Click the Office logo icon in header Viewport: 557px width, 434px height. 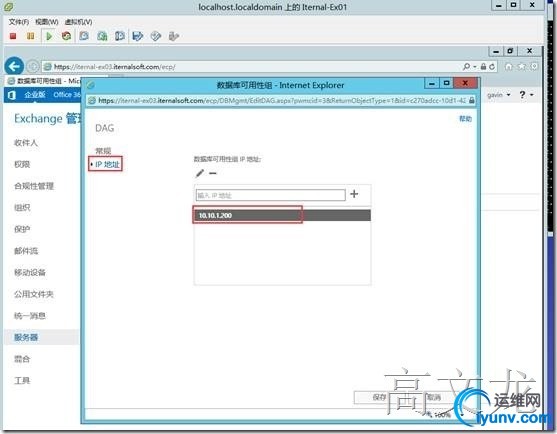(x=12, y=95)
